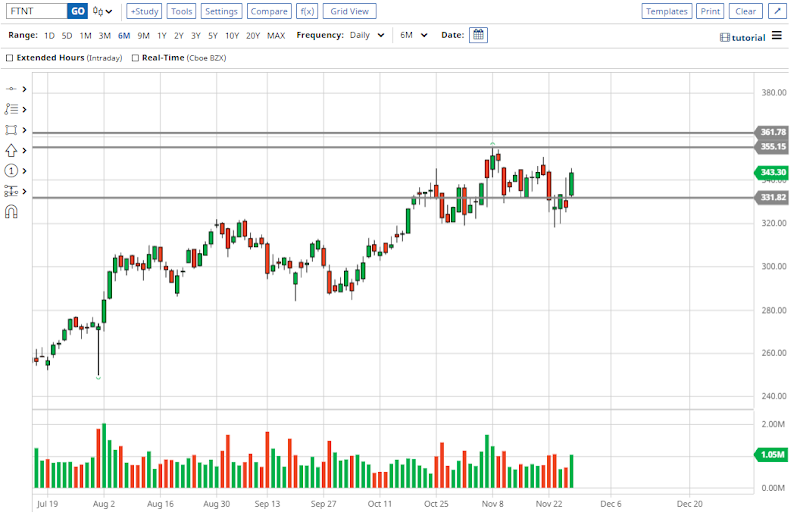Select the rectangle shape tool icon
This screenshot has width=800, height=528.
pyautogui.click(x=12, y=130)
